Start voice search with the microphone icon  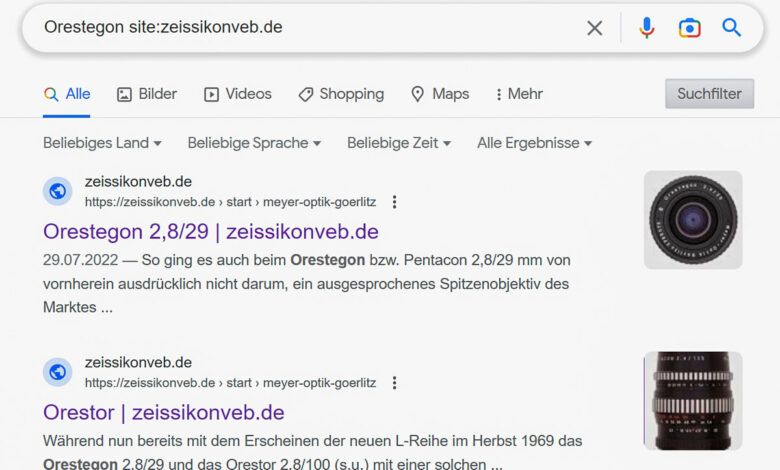coord(647,28)
